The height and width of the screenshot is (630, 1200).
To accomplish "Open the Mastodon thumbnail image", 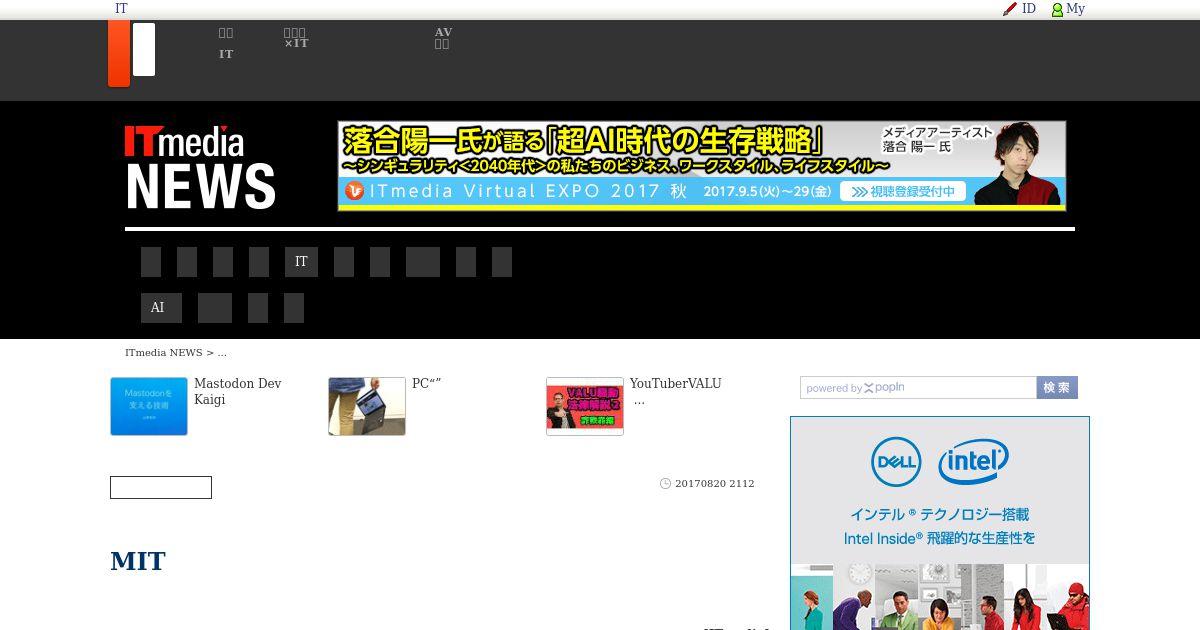I will pyautogui.click(x=149, y=406).
